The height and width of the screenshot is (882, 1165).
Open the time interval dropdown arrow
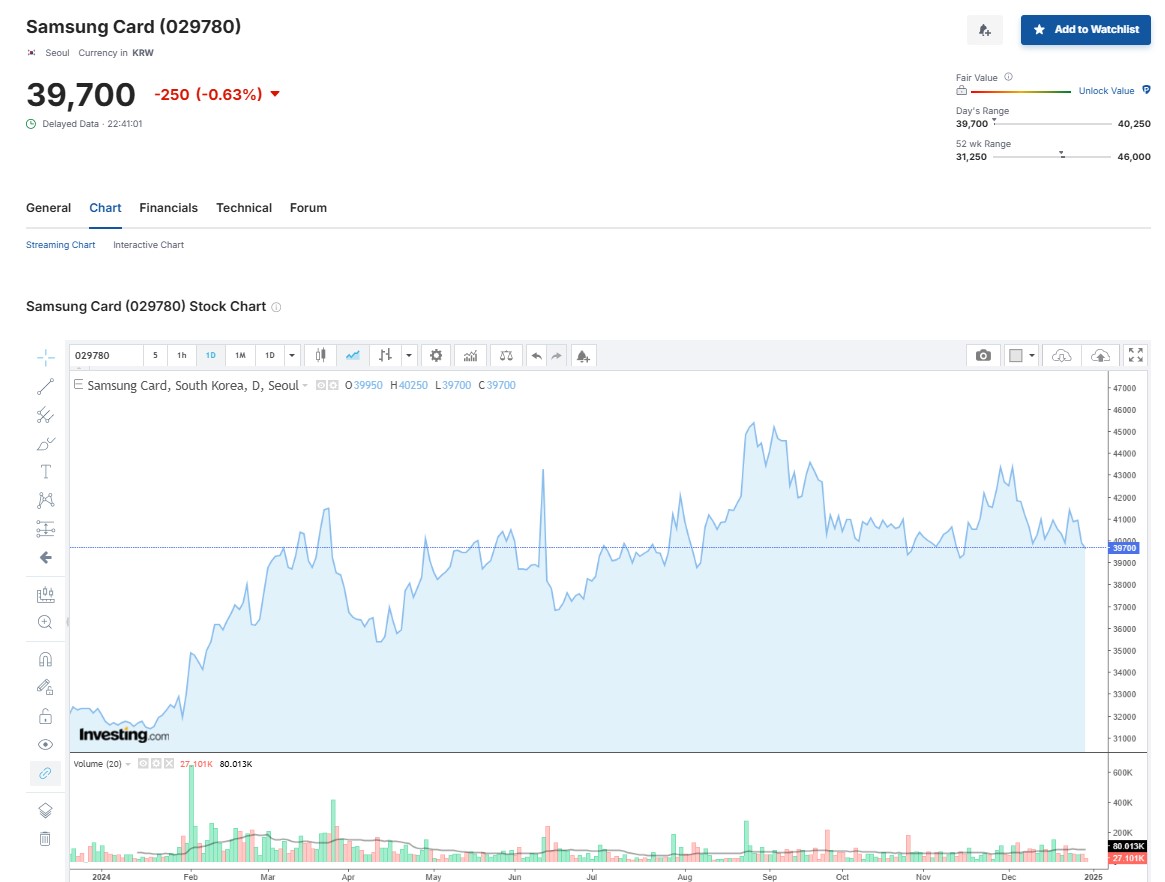pyautogui.click(x=292, y=355)
